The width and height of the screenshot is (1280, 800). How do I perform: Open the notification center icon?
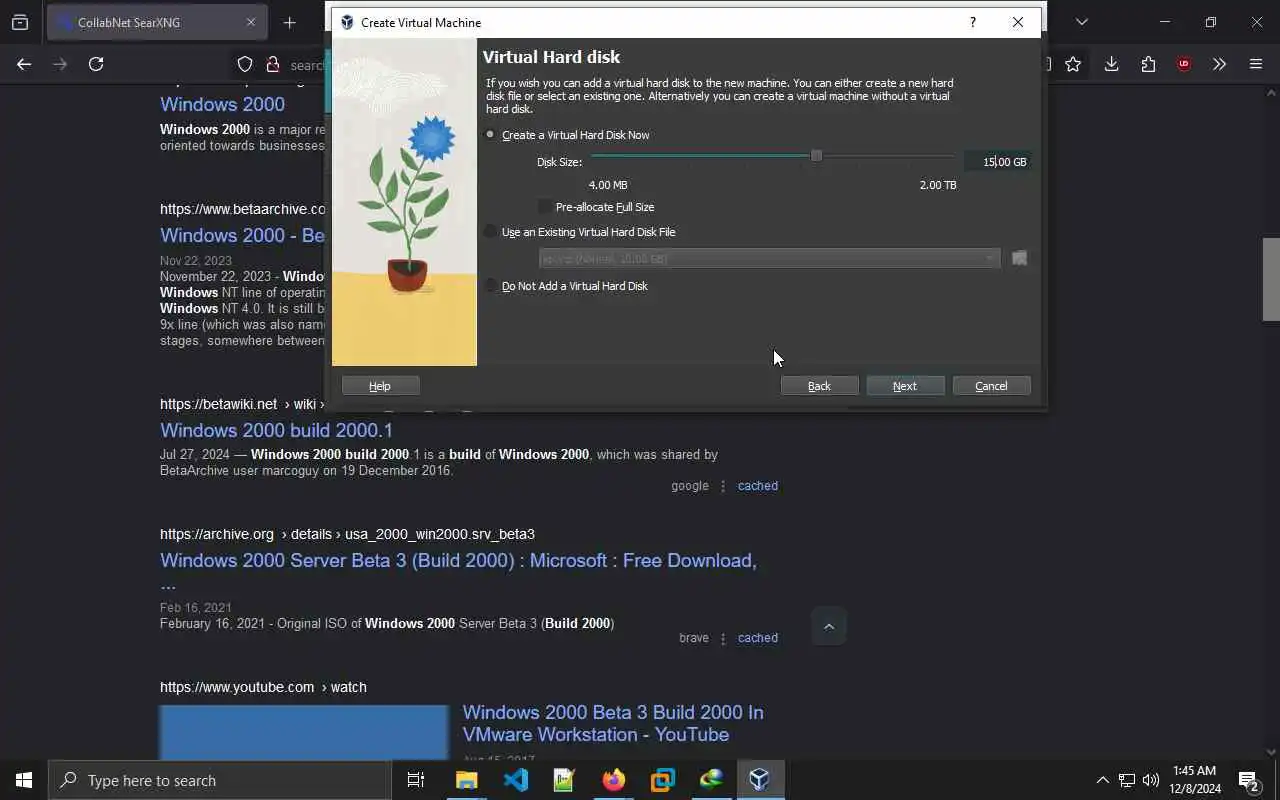tap(1248, 780)
